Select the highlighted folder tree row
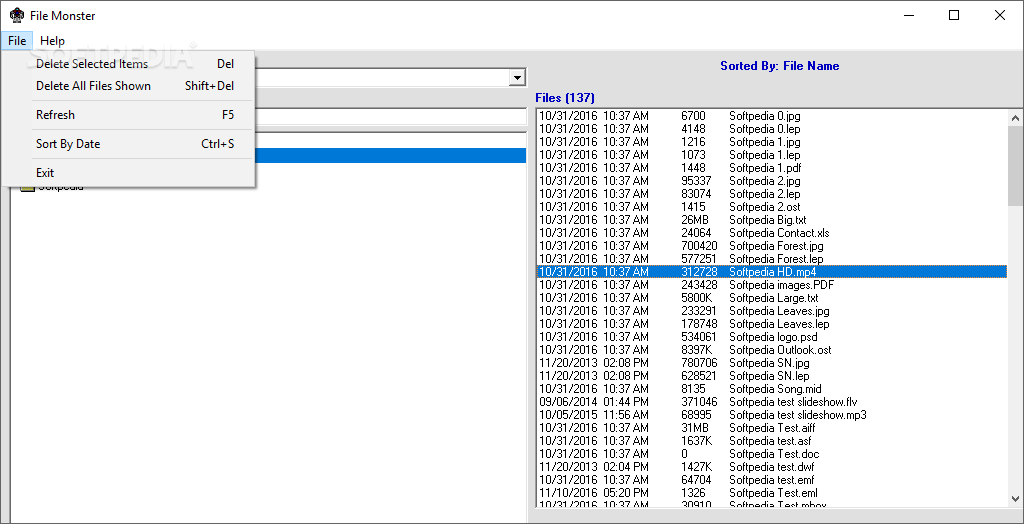The width and height of the screenshot is (1024, 524). [x=391, y=156]
